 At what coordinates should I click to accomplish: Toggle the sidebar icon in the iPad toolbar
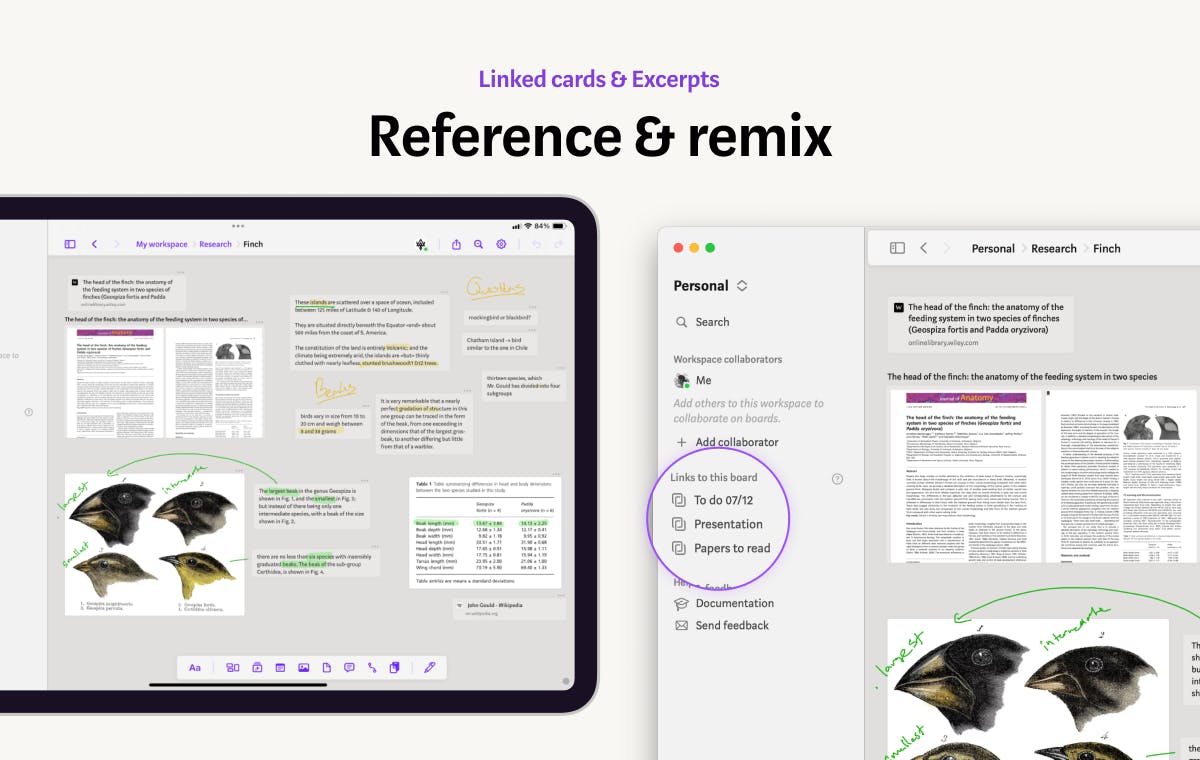point(70,244)
